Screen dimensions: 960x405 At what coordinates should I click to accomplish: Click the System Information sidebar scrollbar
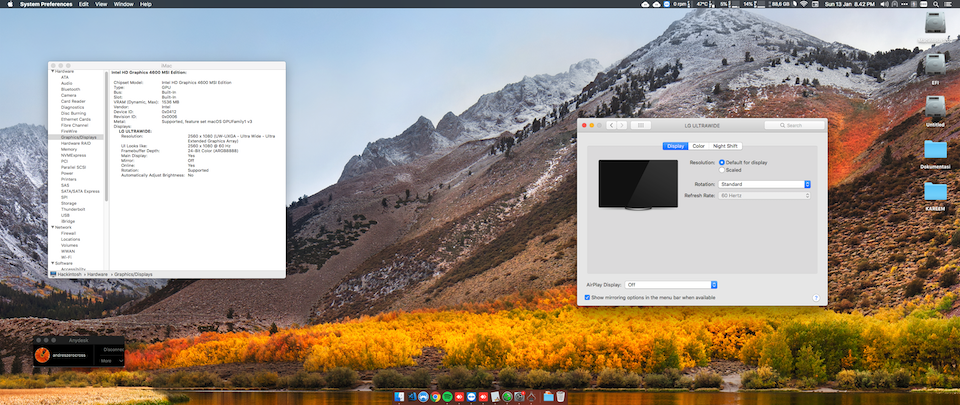[x=107, y=136]
